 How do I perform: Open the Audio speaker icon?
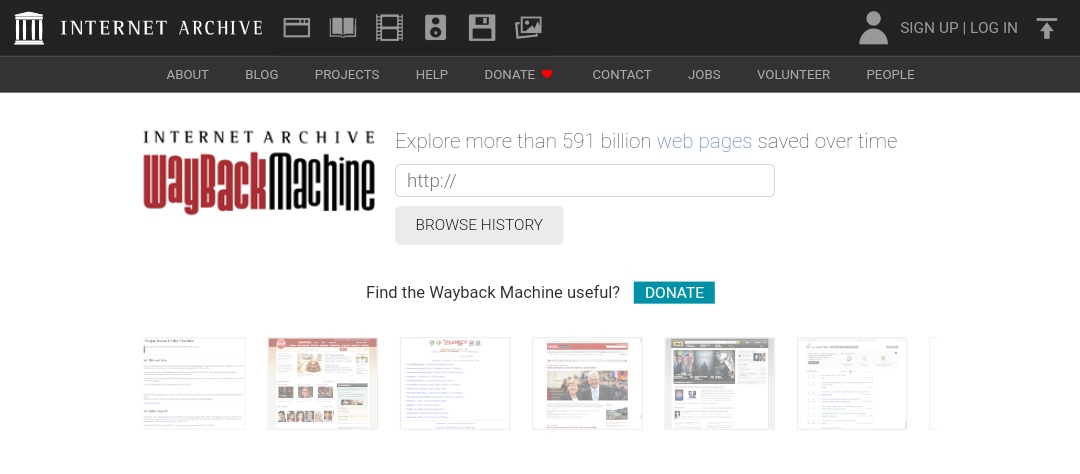pos(435,28)
